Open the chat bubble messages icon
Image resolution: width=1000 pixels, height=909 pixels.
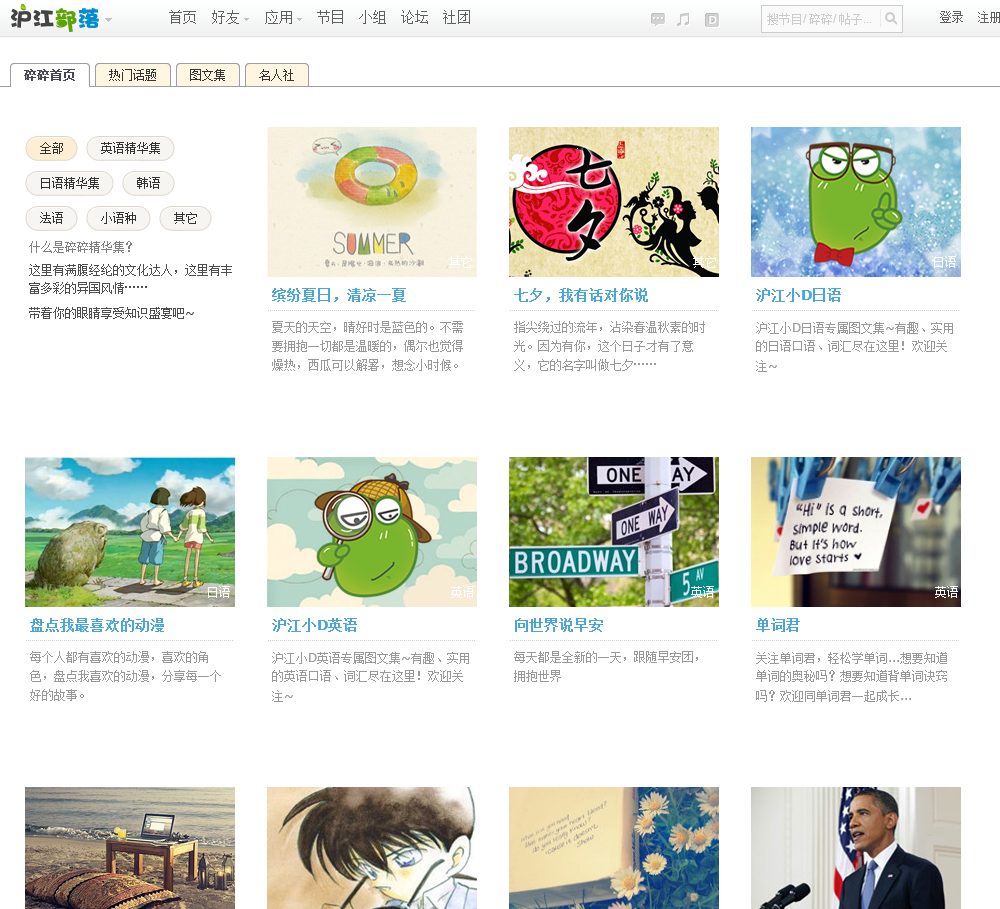tap(658, 19)
